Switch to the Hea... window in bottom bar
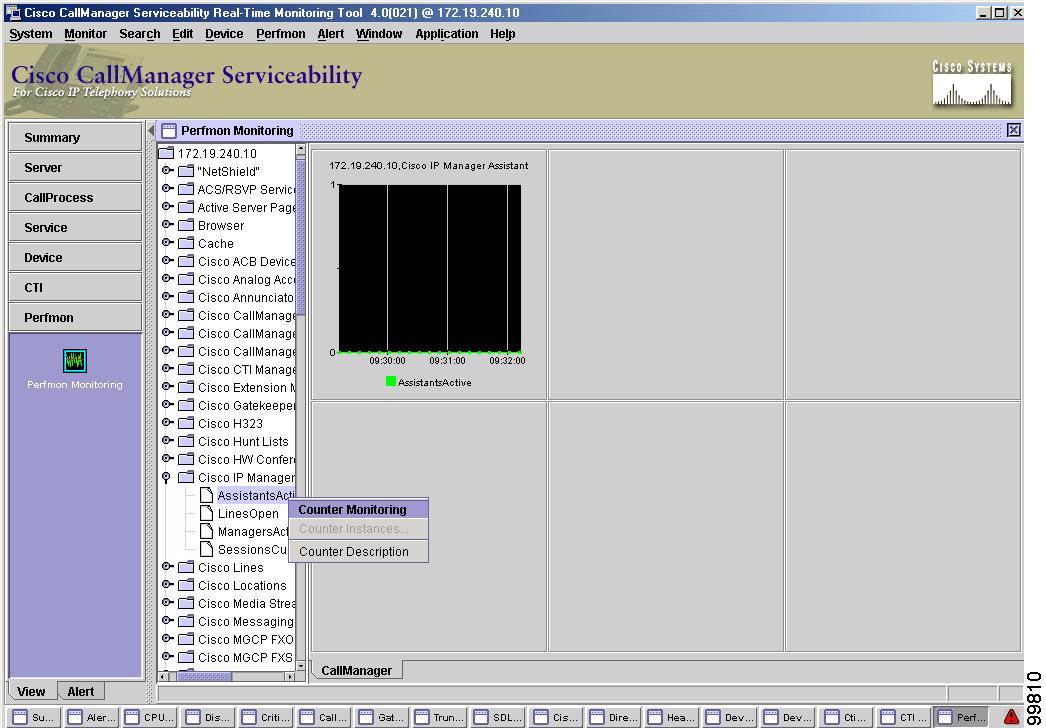The height and width of the screenshot is (728, 1046). (672, 717)
